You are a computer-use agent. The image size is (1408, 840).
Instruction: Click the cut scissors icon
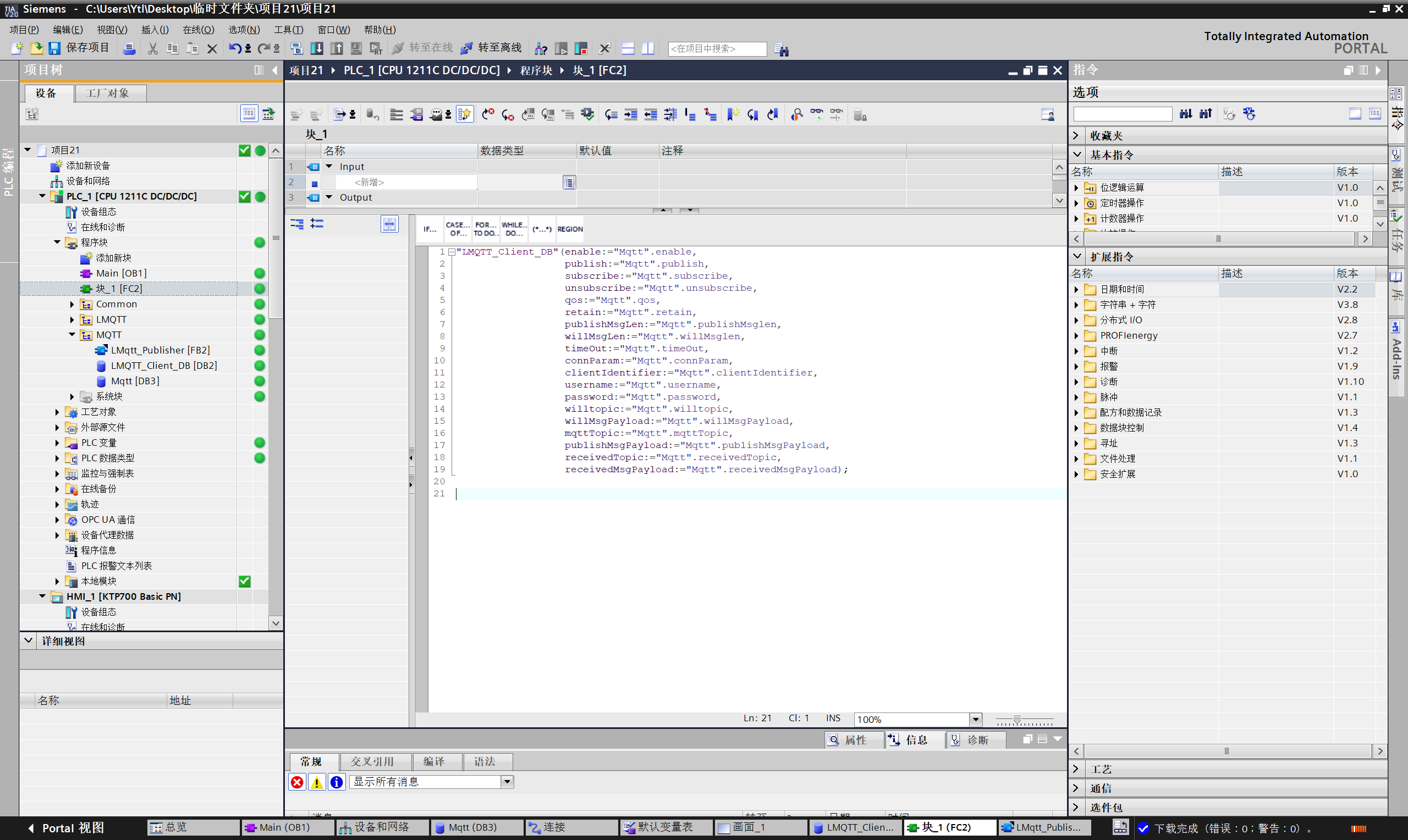[152, 49]
